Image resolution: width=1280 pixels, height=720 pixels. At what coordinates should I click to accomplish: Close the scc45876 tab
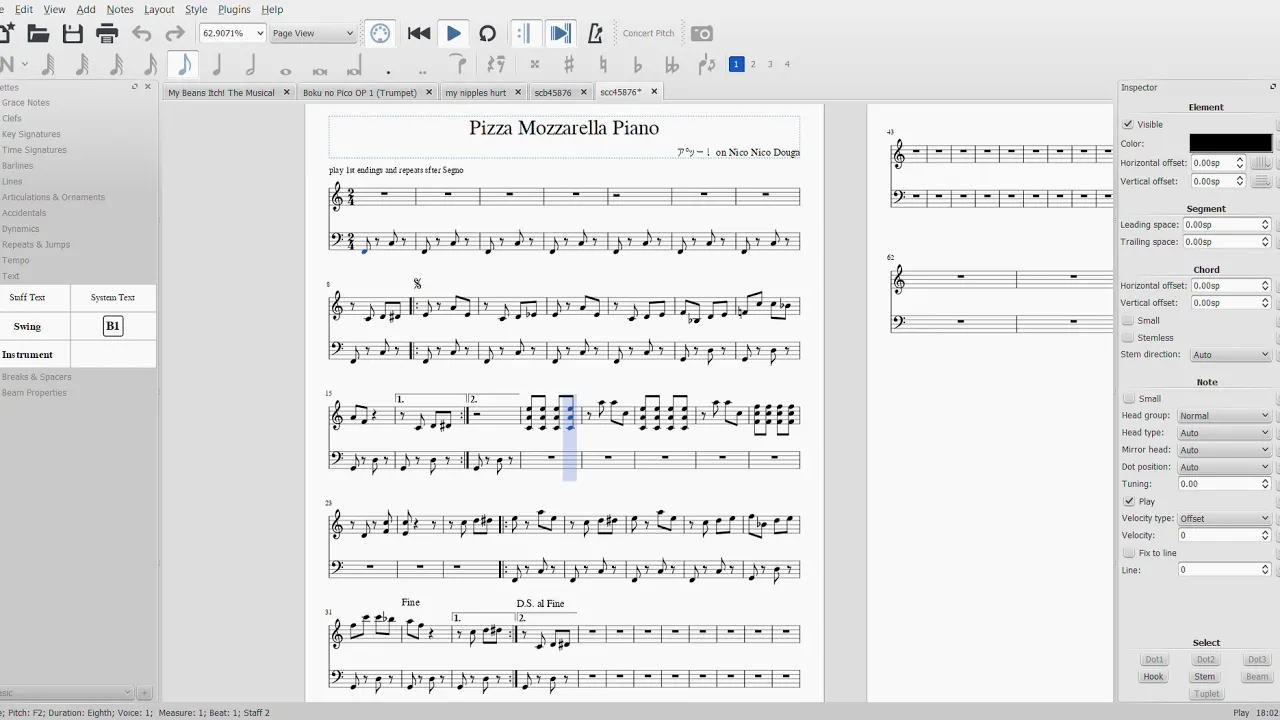[x=654, y=91]
